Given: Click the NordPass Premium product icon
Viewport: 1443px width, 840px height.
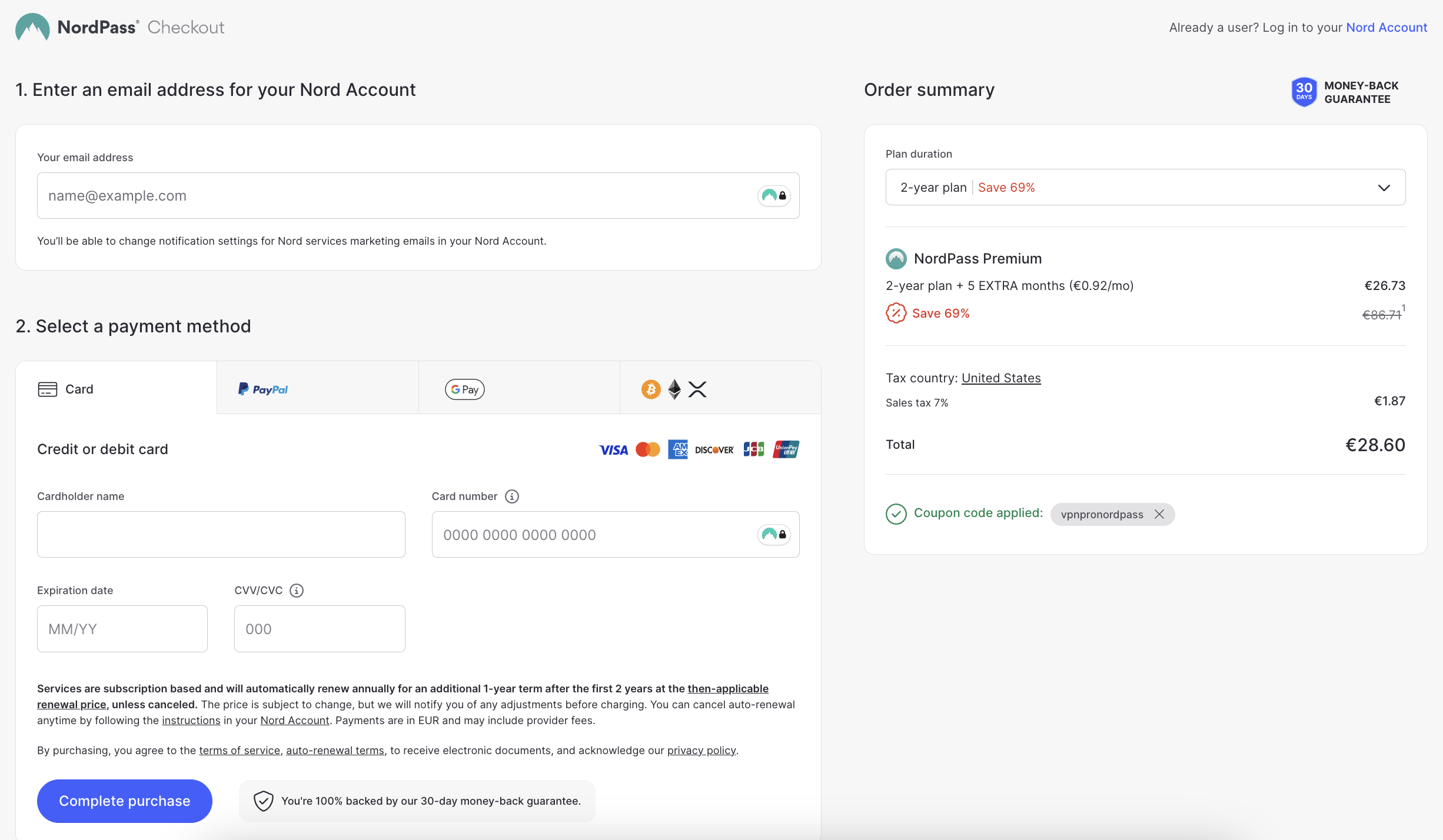Looking at the screenshot, I should [x=896, y=259].
